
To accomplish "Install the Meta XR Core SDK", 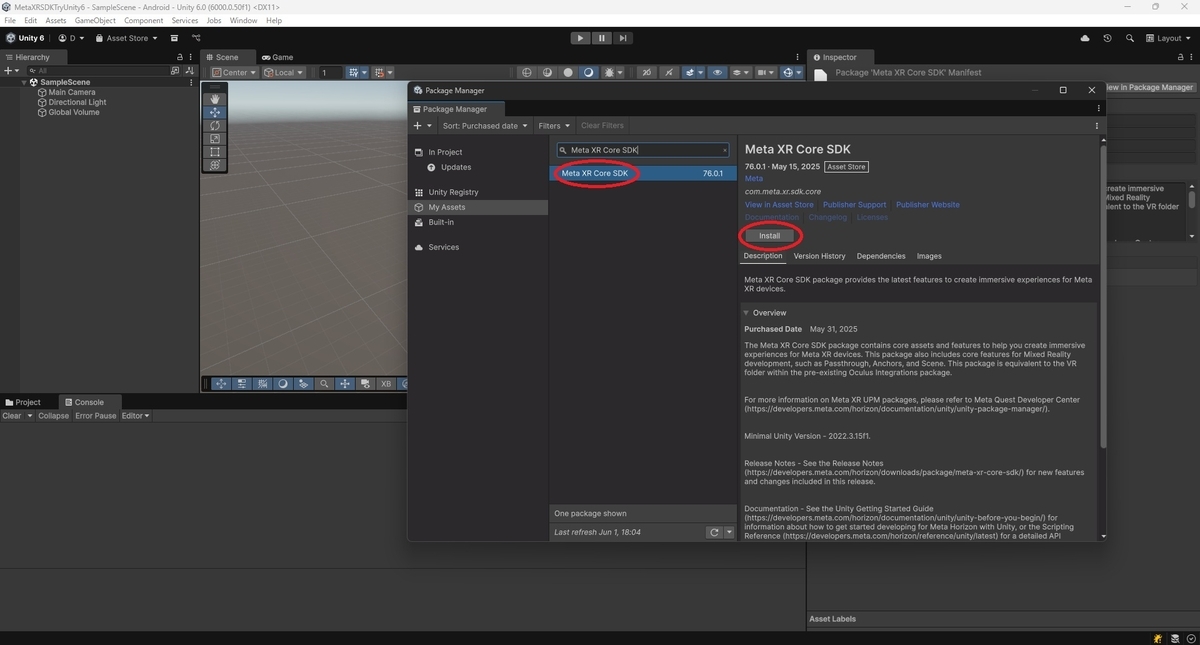I will (x=769, y=236).
